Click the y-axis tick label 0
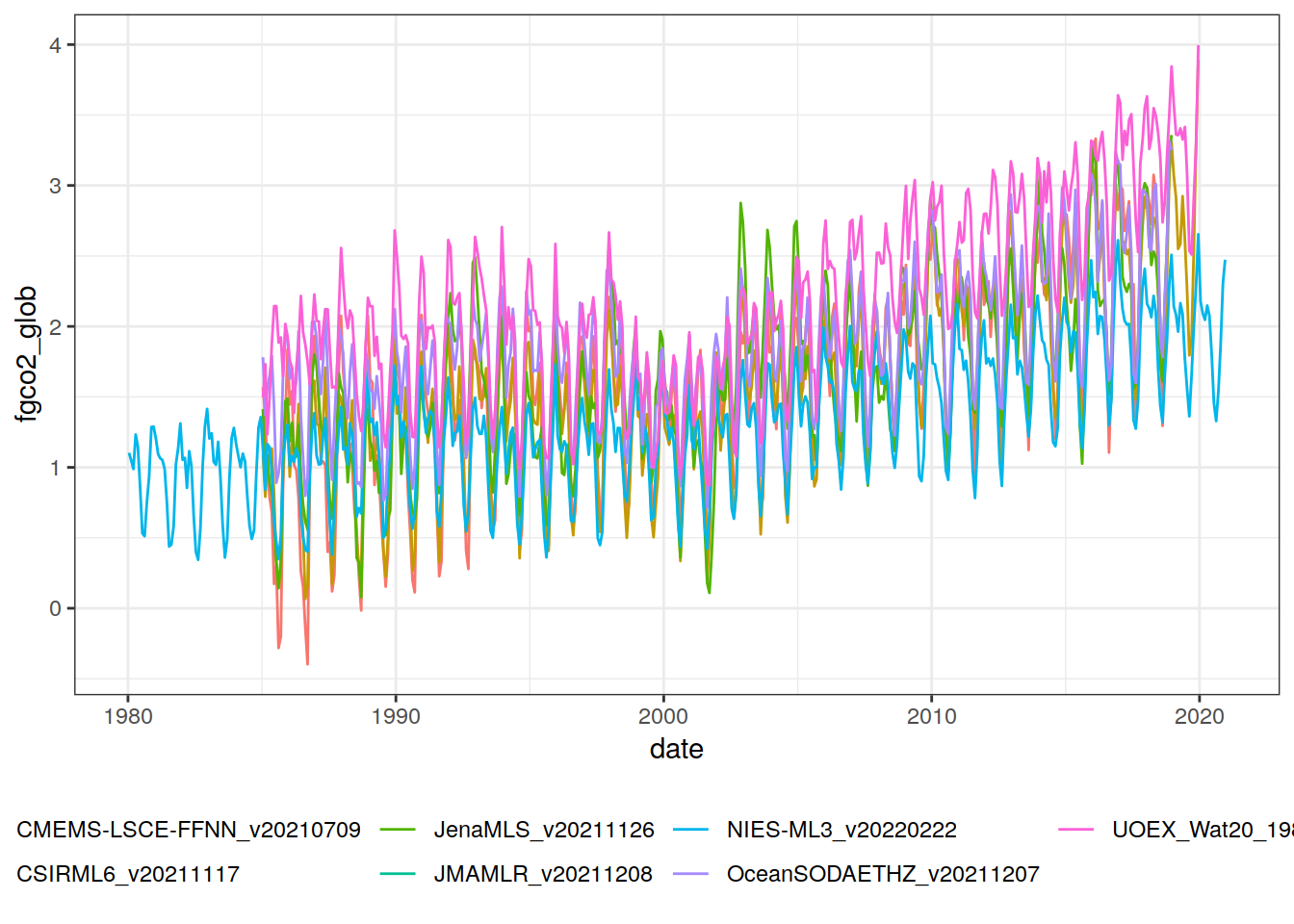1294x924 pixels. pyautogui.click(x=56, y=608)
